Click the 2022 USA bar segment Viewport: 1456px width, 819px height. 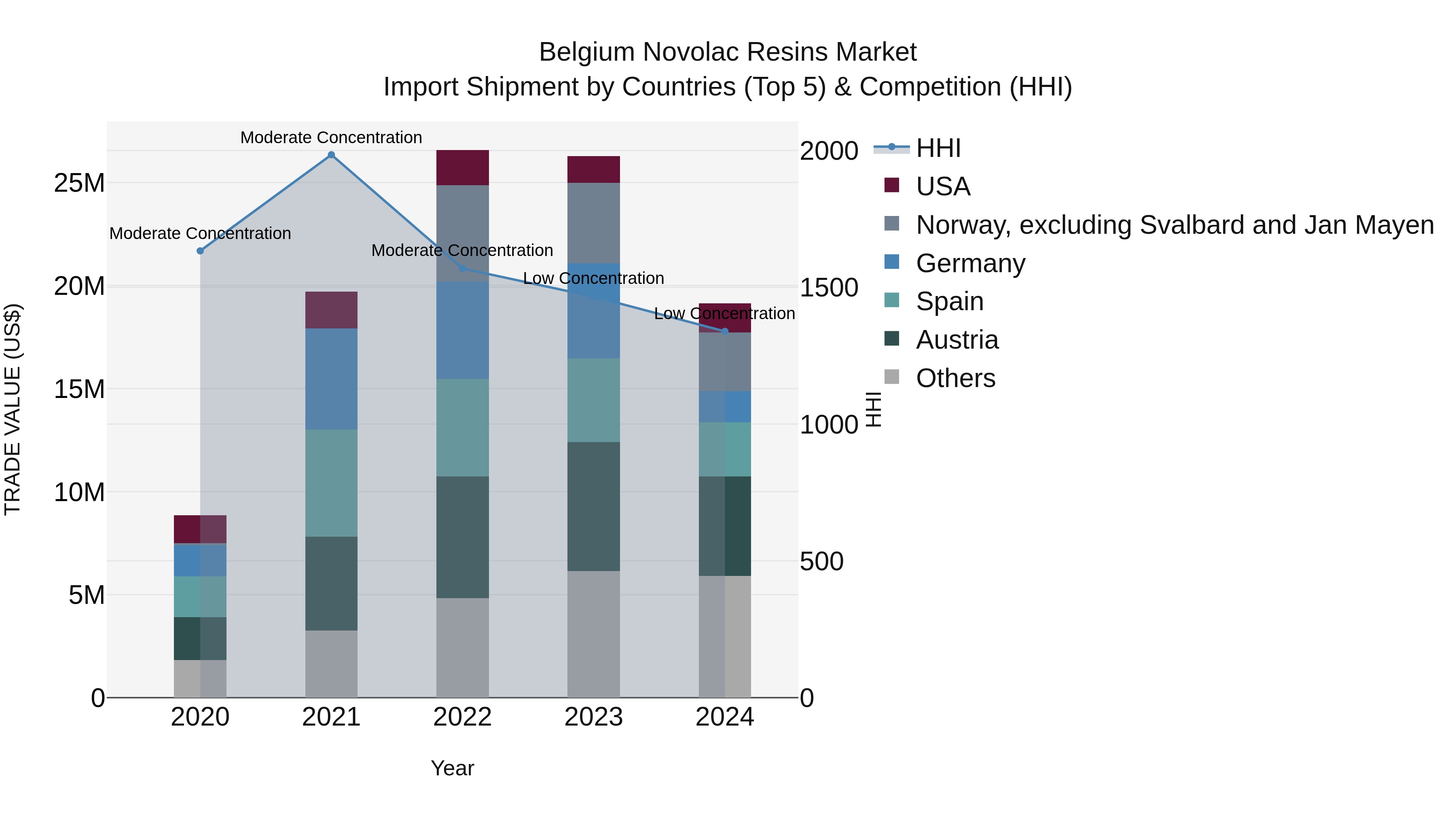coord(462,168)
